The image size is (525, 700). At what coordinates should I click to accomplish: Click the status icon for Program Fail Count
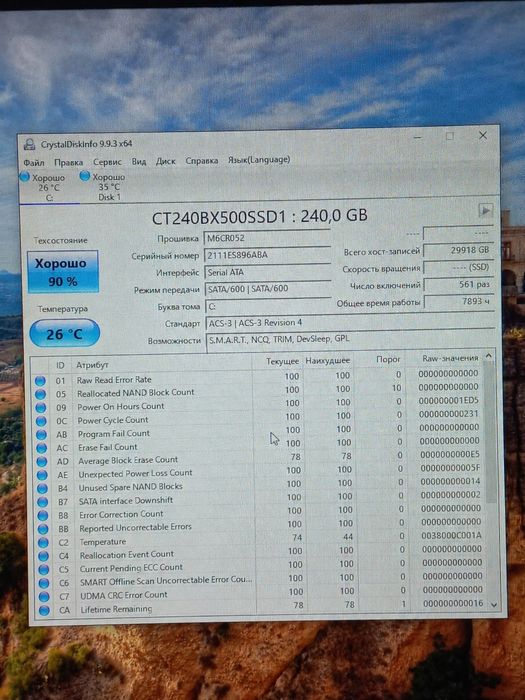click(41, 434)
